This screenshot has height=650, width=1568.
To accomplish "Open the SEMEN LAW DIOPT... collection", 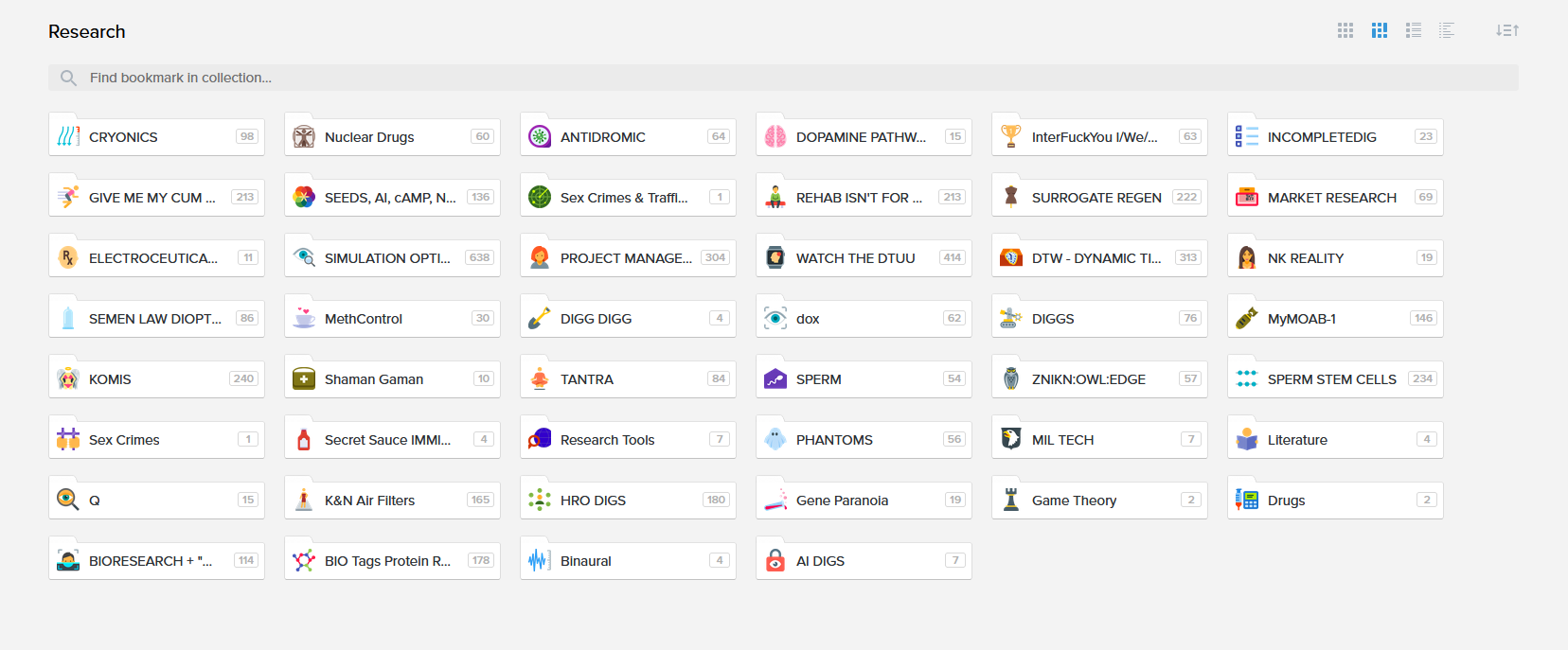I will (156, 319).
